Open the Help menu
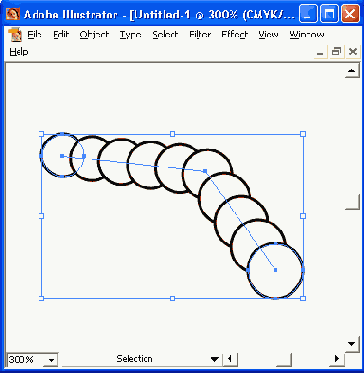Viewport: 364px width, 373px height. click(19, 52)
